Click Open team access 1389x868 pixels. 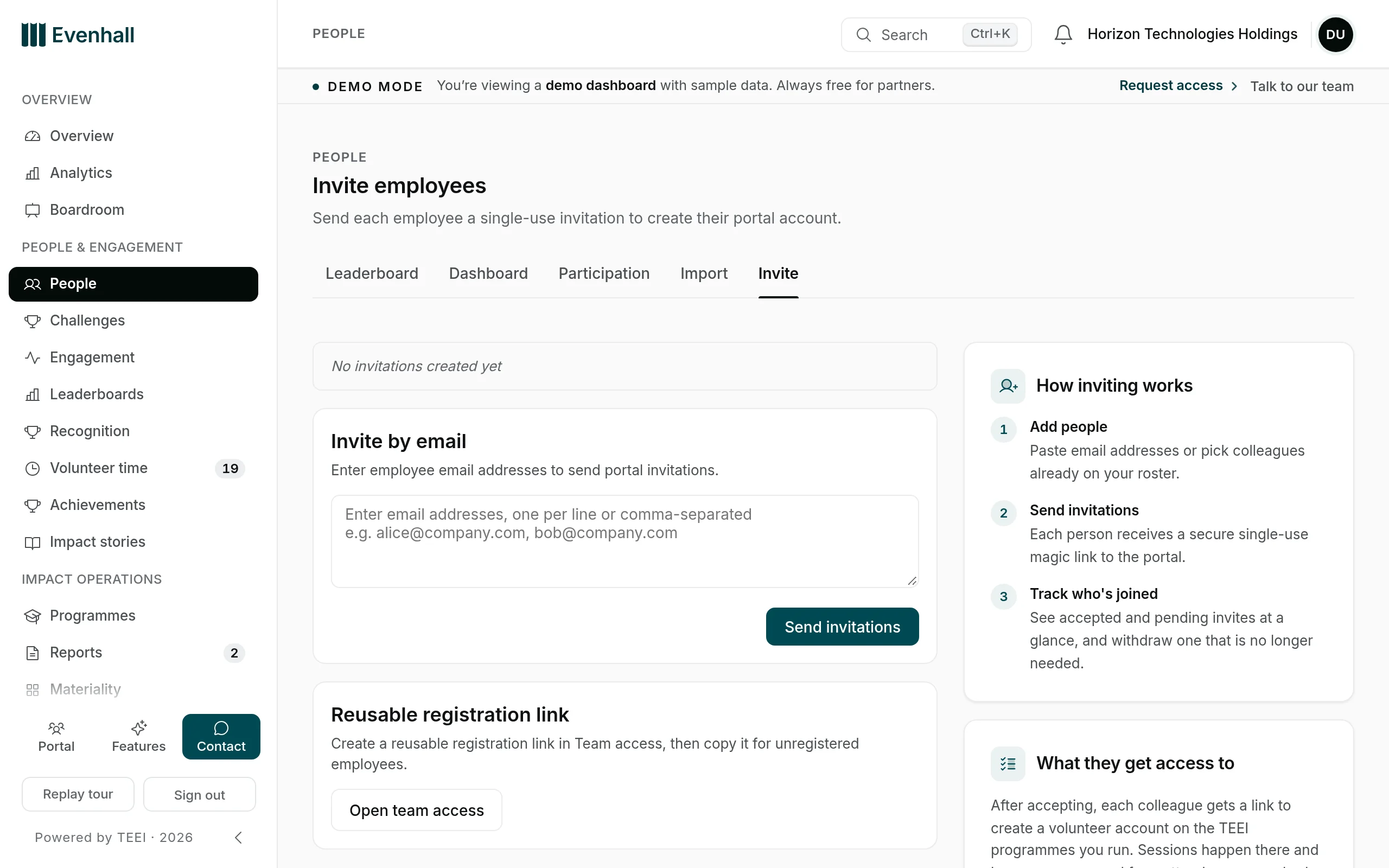417,810
